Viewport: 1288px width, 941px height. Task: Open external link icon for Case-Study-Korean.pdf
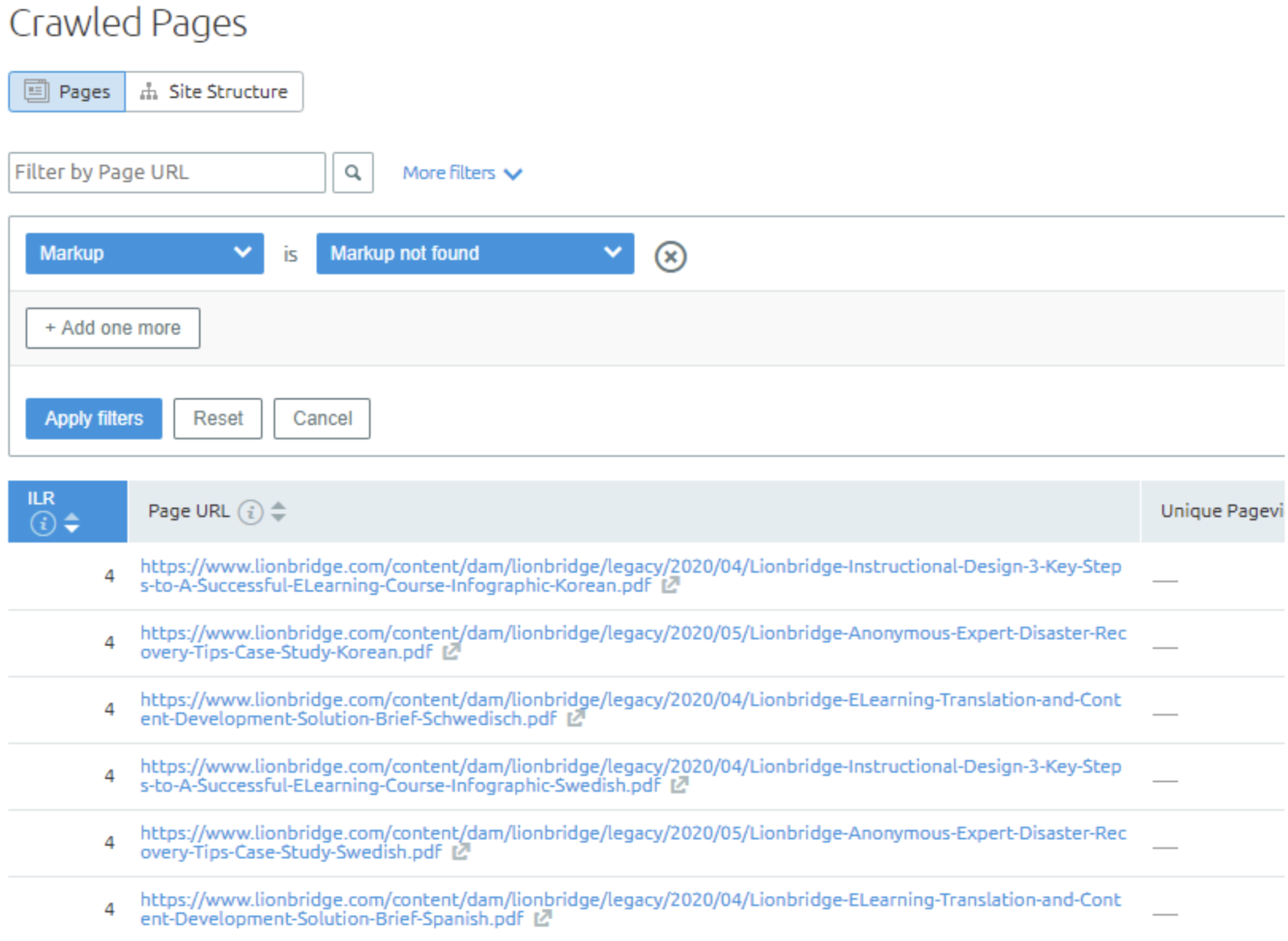tap(451, 652)
